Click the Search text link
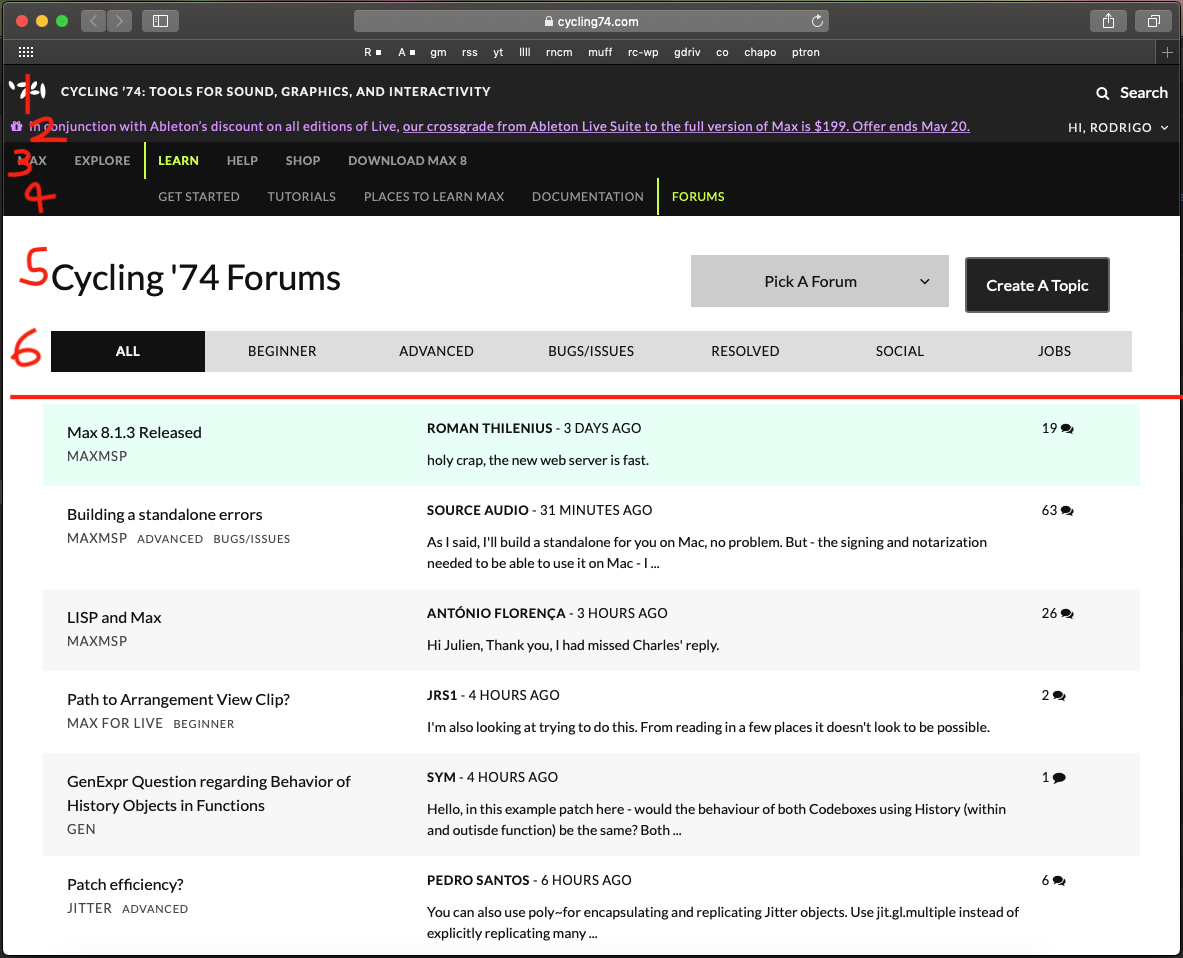The height and width of the screenshot is (958, 1183). pyautogui.click(x=1144, y=93)
